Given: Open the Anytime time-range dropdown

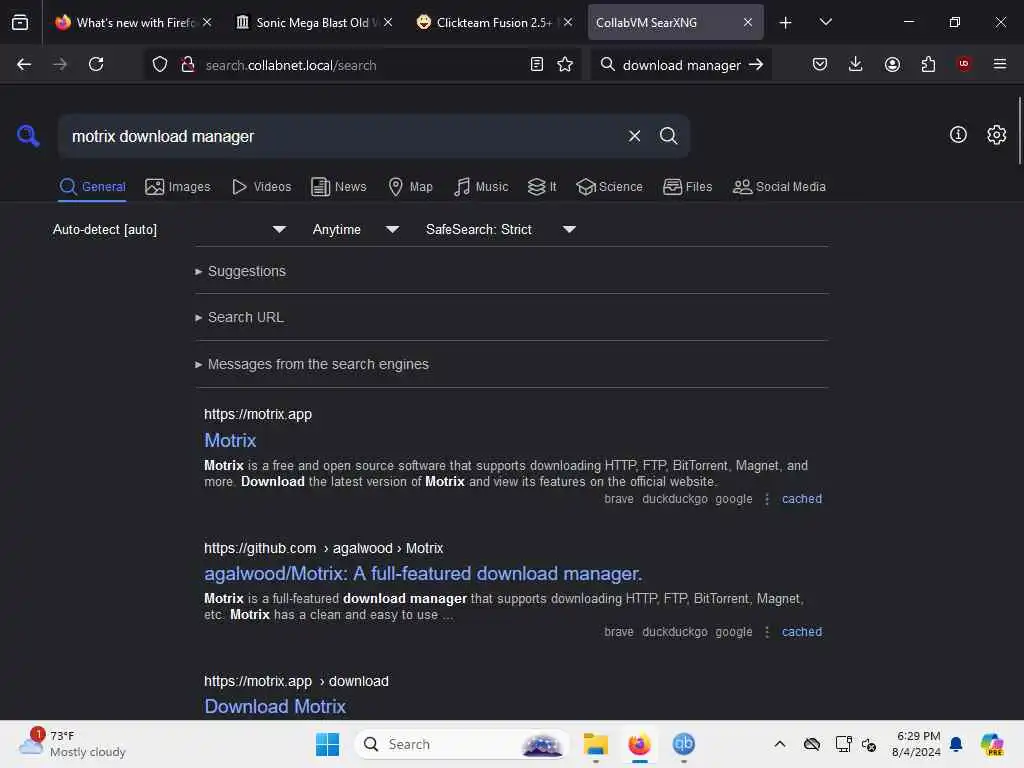Looking at the screenshot, I should click(x=356, y=229).
